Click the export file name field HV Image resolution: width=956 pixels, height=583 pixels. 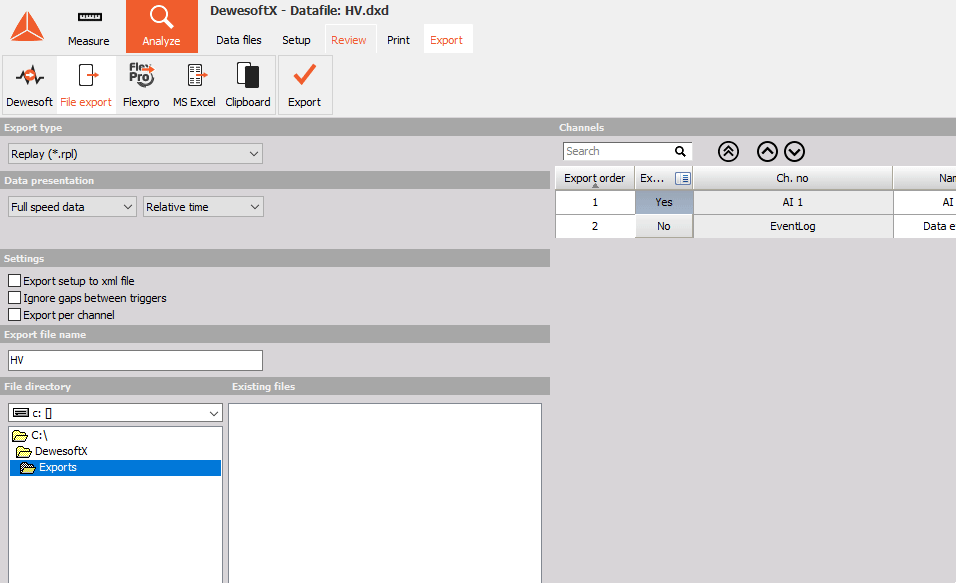pos(135,360)
